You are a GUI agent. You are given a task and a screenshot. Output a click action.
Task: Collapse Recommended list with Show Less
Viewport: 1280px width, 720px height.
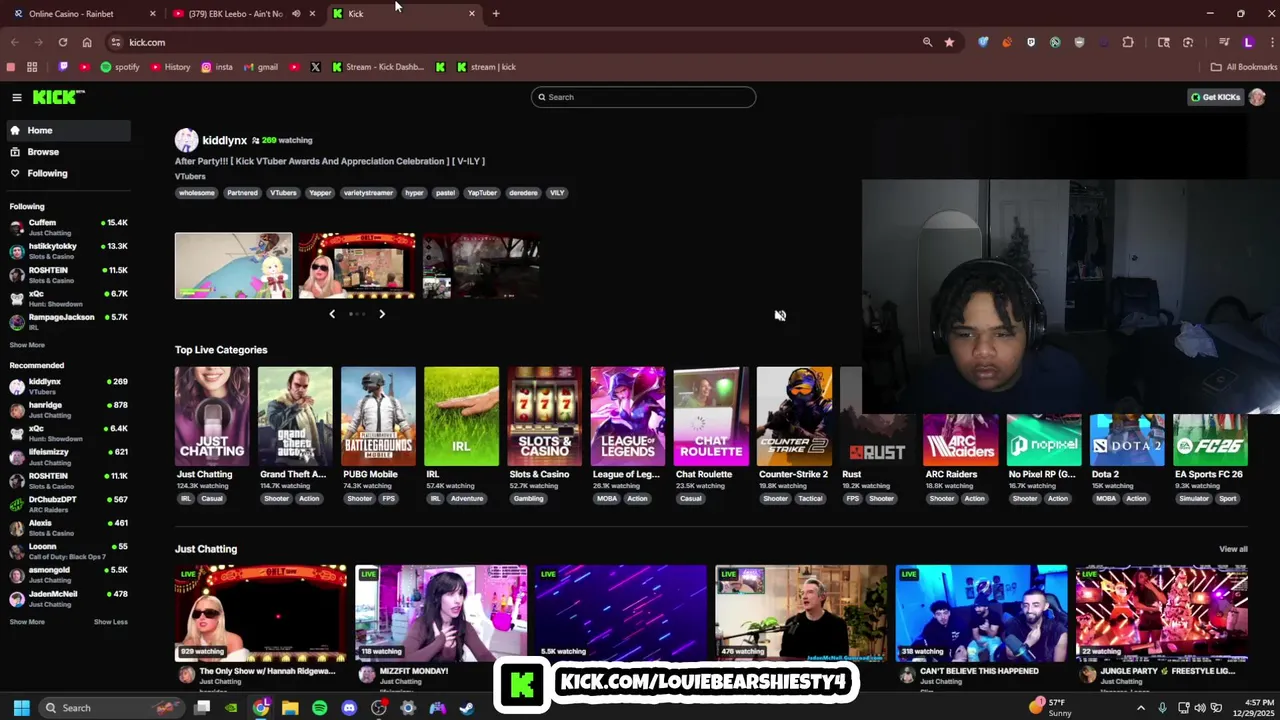click(111, 622)
